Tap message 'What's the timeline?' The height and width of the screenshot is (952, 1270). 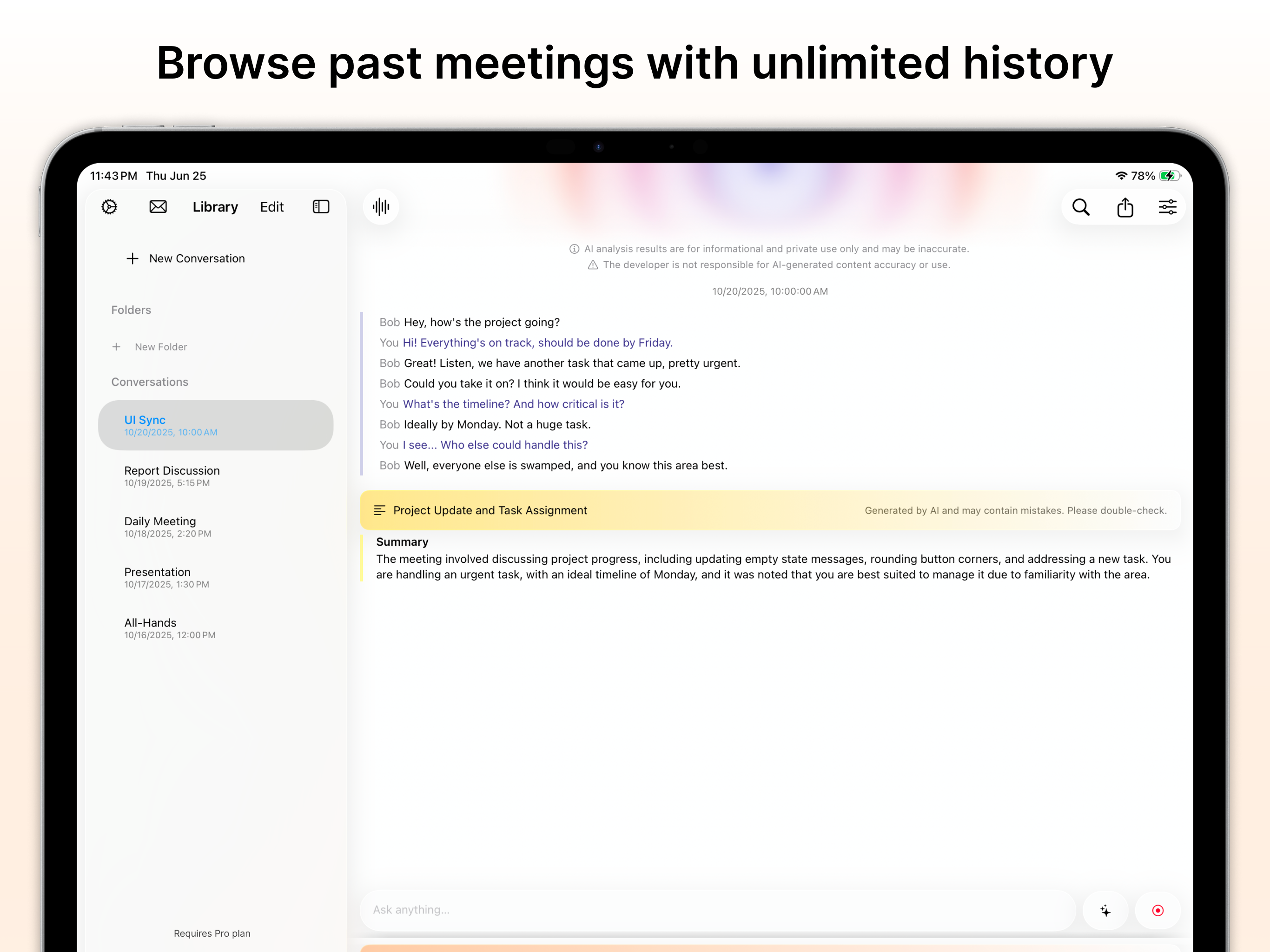(x=513, y=404)
